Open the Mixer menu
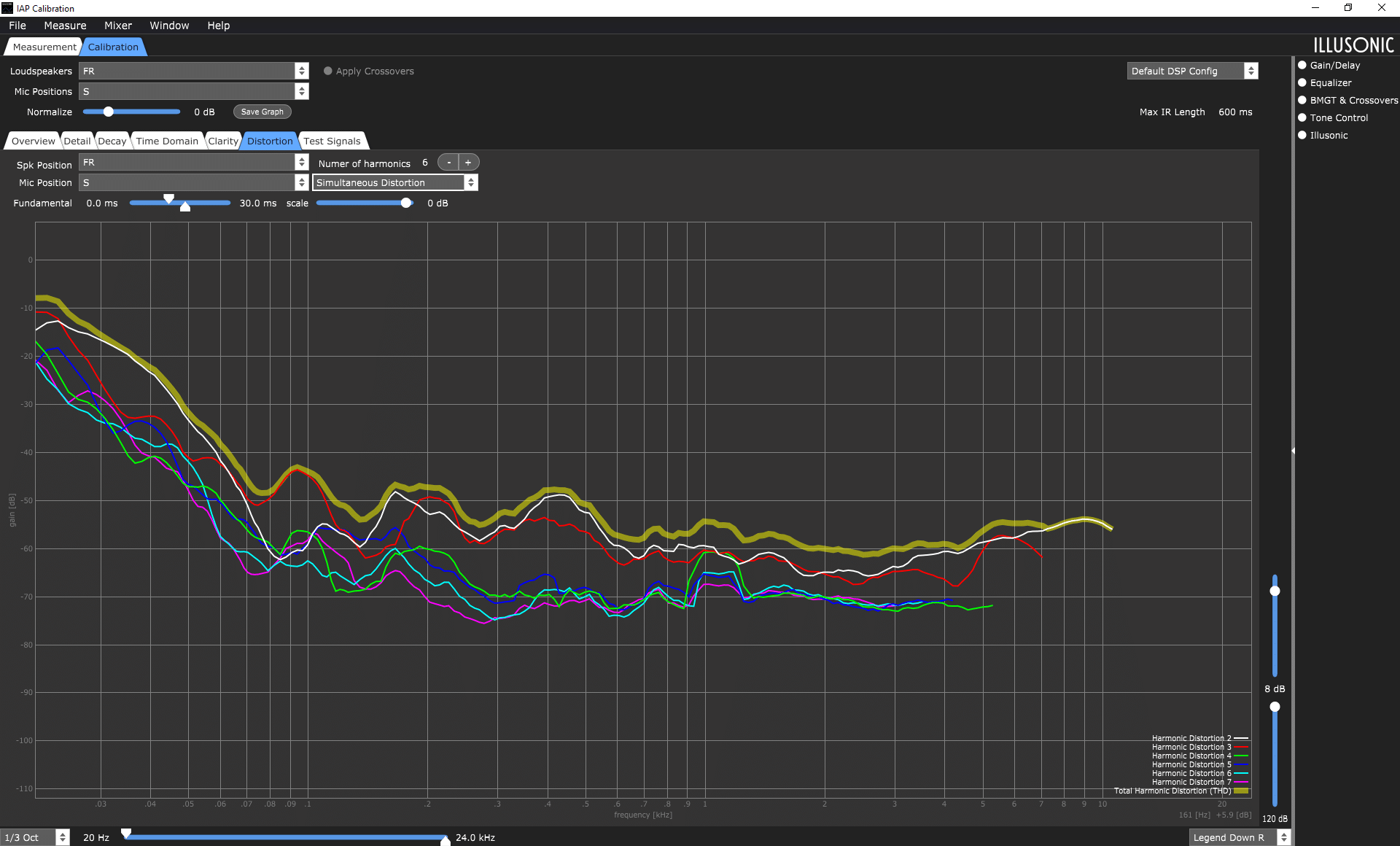 tap(117, 26)
